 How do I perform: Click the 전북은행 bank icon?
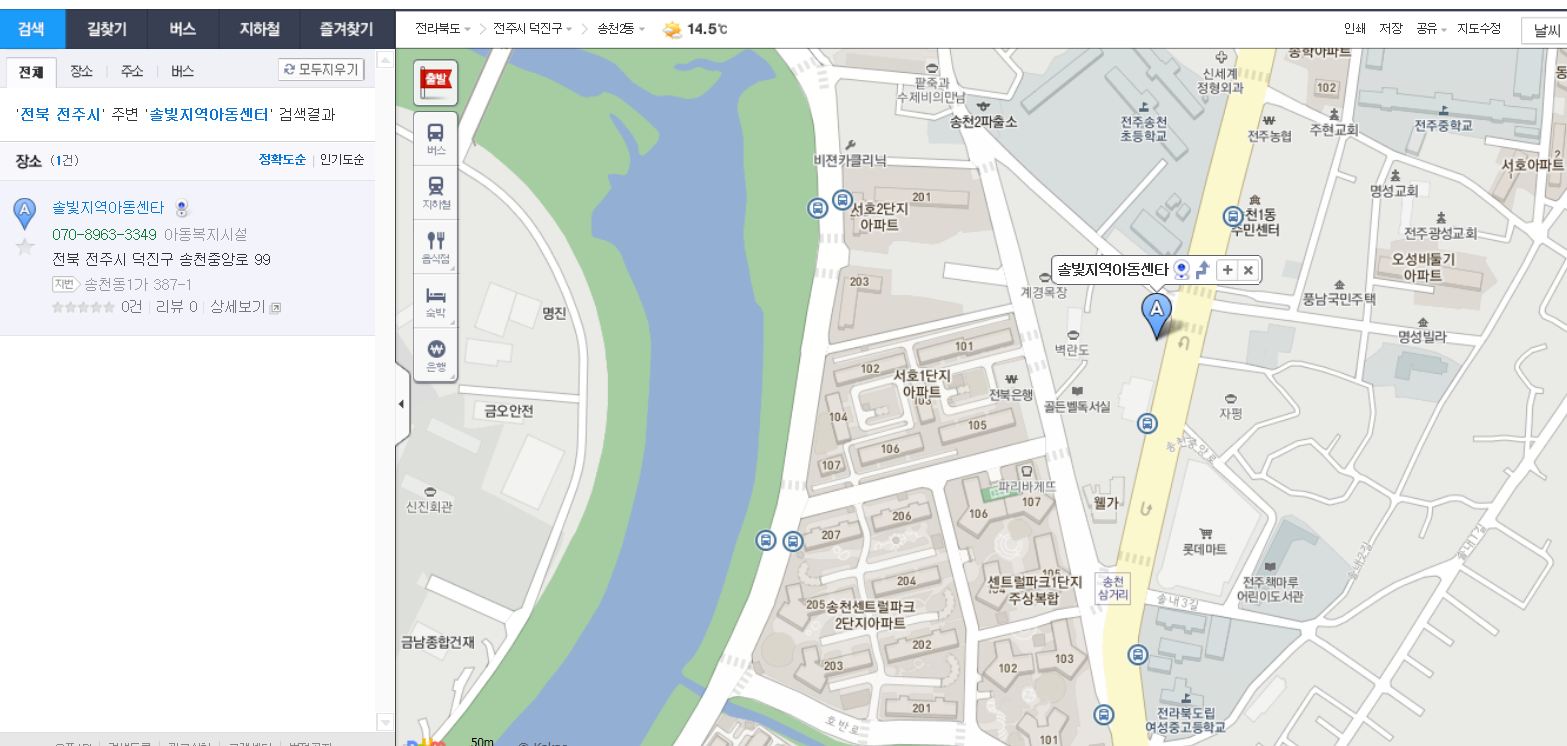pyautogui.click(x=1011, y=379)
